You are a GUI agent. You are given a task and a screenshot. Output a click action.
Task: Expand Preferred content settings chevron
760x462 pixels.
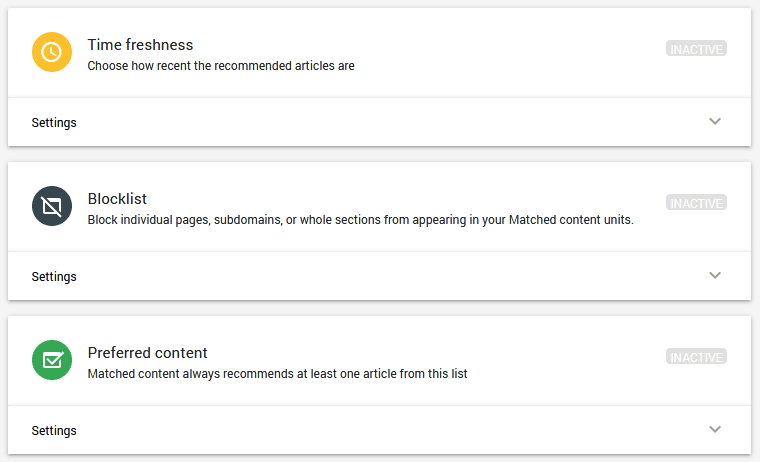pyautogui.click(x=714, y=430)
